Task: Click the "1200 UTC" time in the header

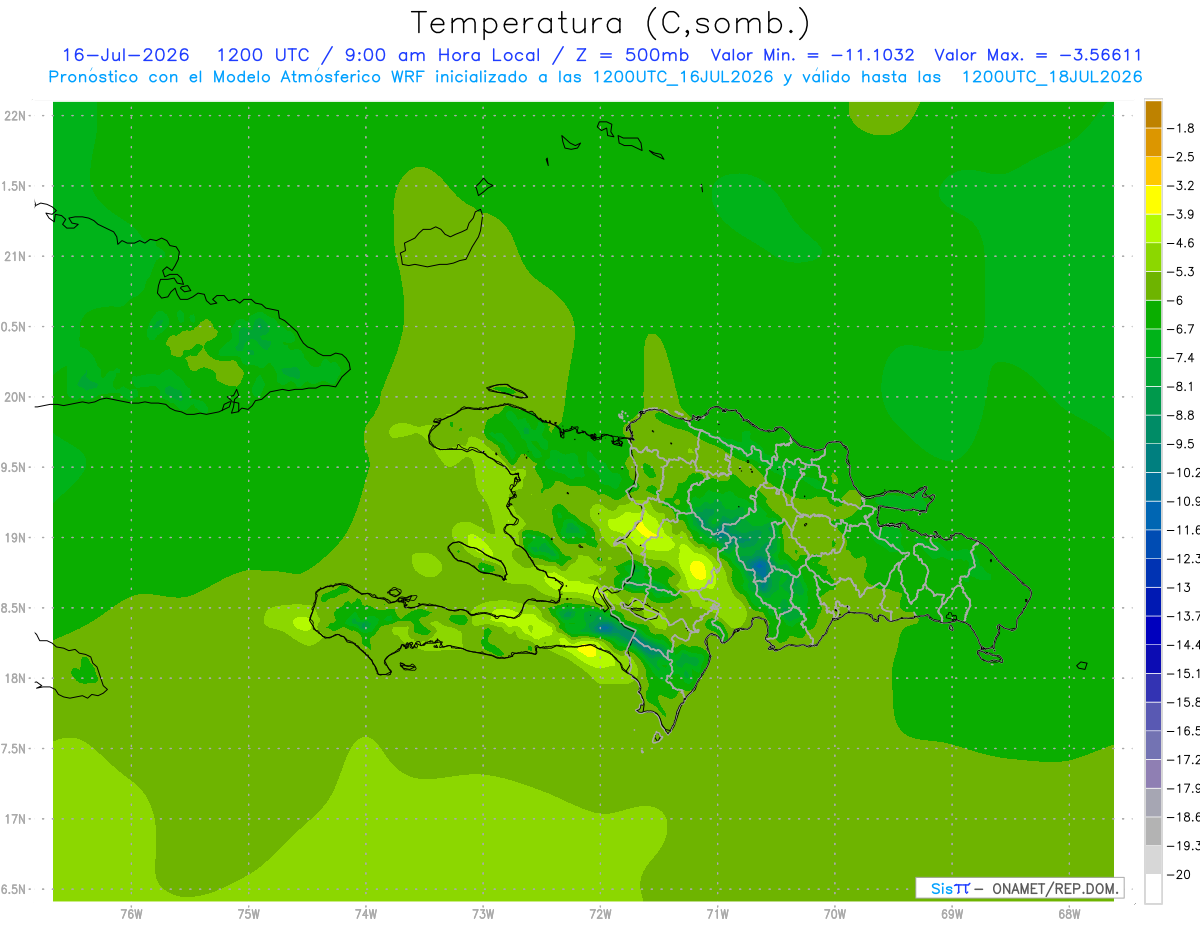Action: coord(262,55)
